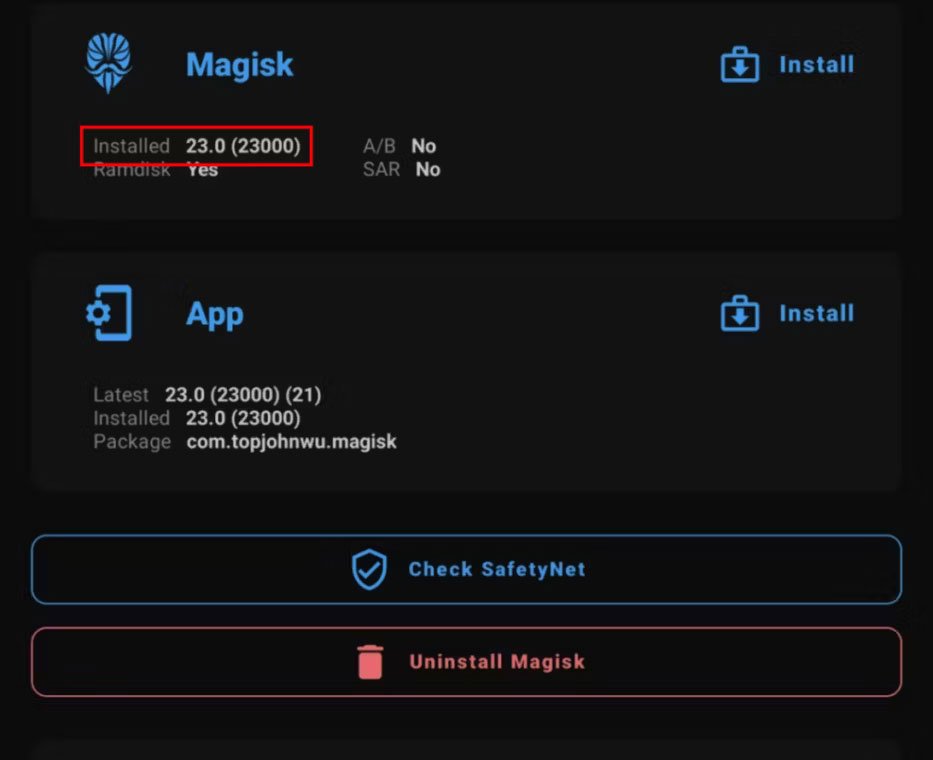933x760 pixels.
Task: Click the App card's Installed 23.0 (23000) text
Action: pyautogui.click(x=197, y=418)
